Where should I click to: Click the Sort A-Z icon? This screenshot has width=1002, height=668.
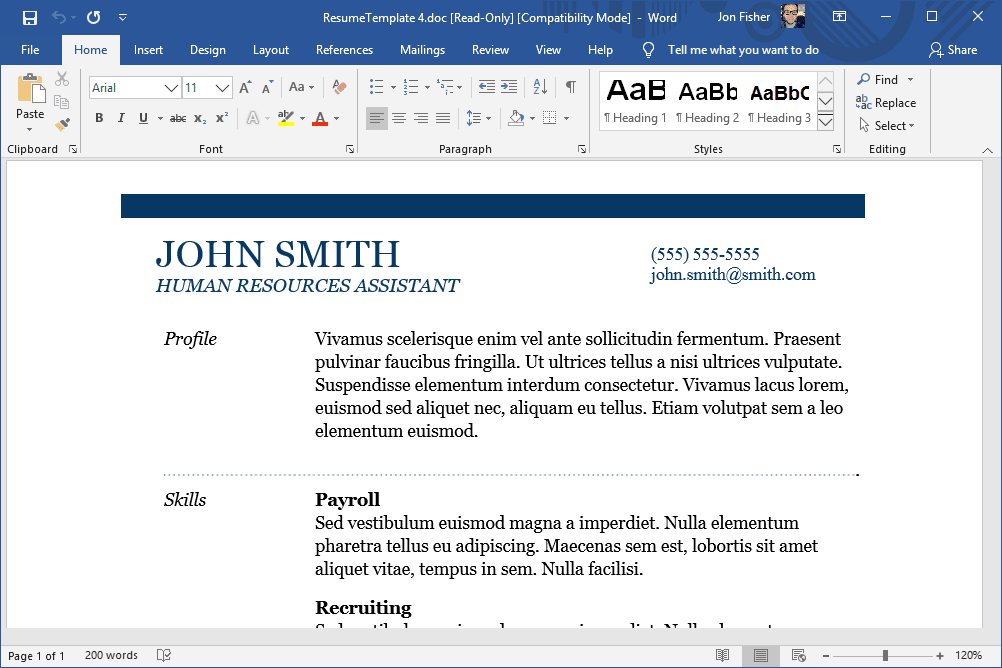[539, 88]
